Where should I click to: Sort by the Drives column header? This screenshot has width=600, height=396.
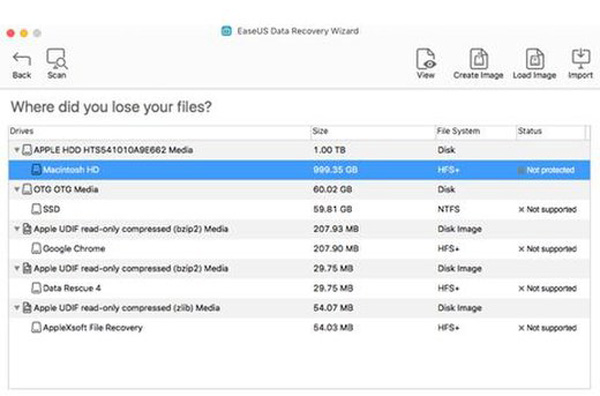[x=160, y=131]
